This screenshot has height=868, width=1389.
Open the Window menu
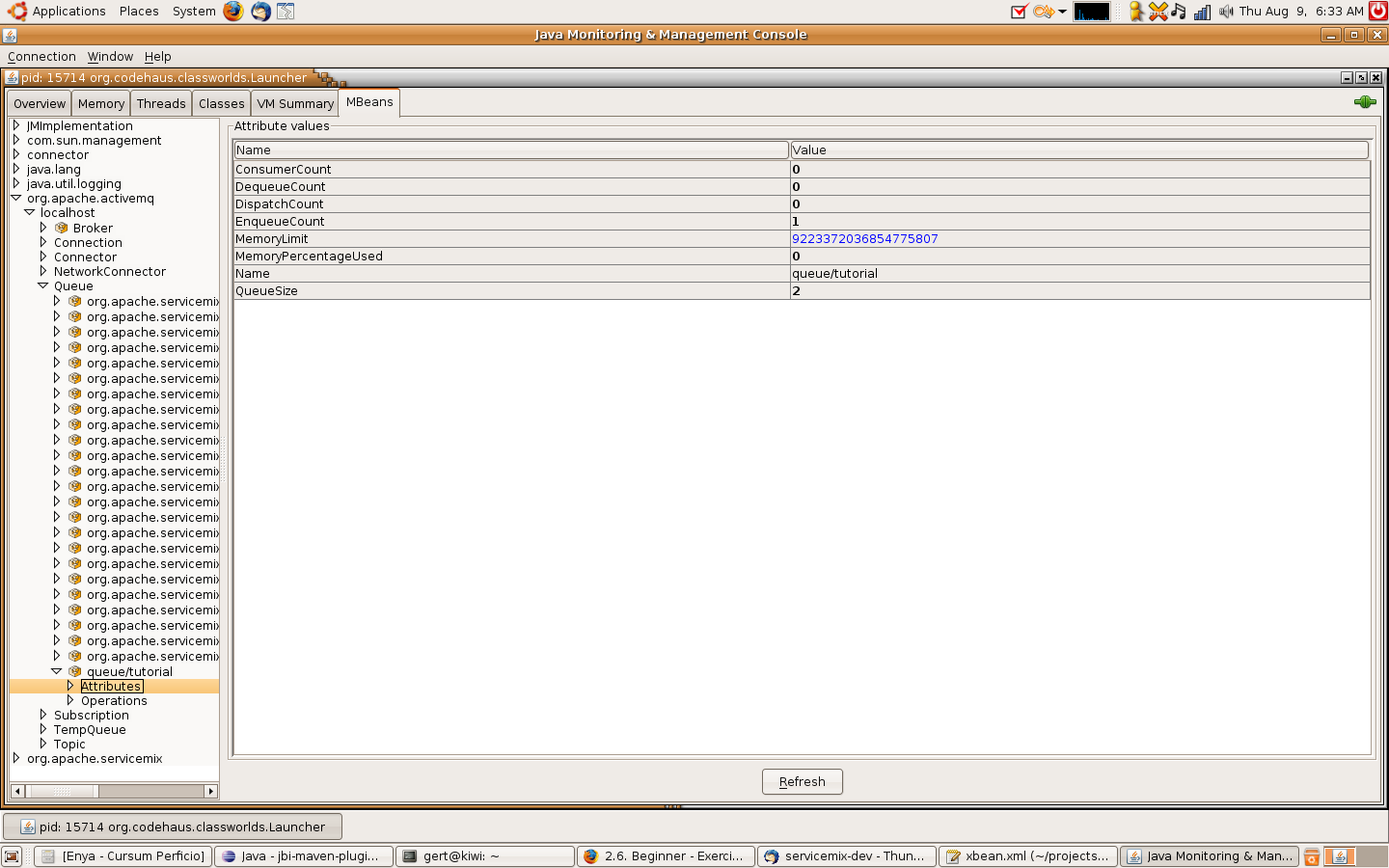coord(110,57)
